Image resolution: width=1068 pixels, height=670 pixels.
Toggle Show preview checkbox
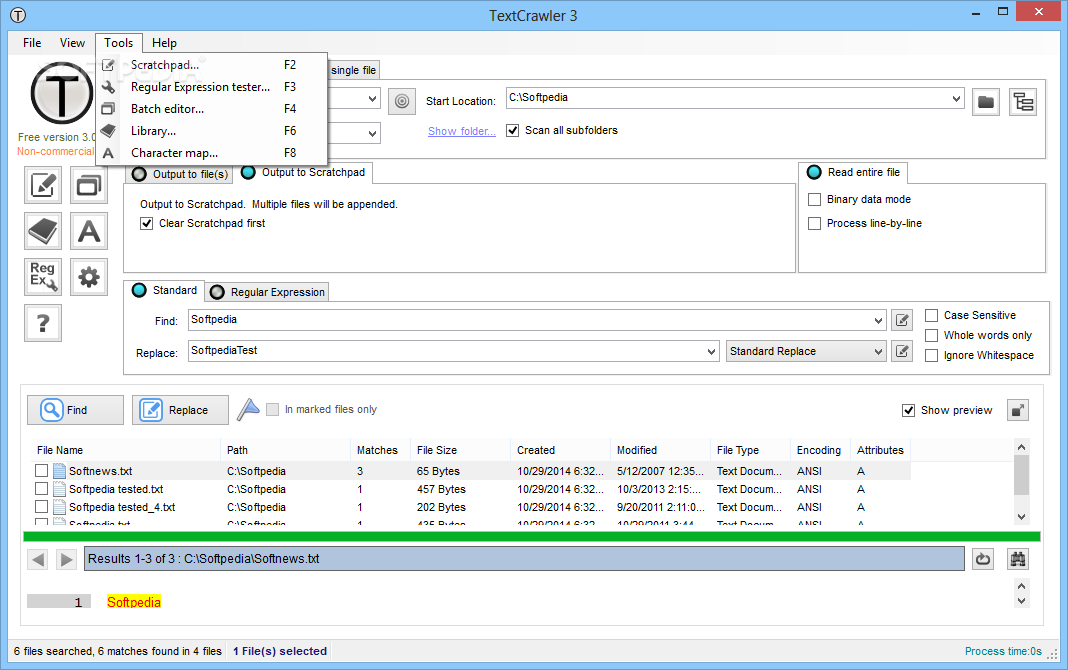coord(908,410)
